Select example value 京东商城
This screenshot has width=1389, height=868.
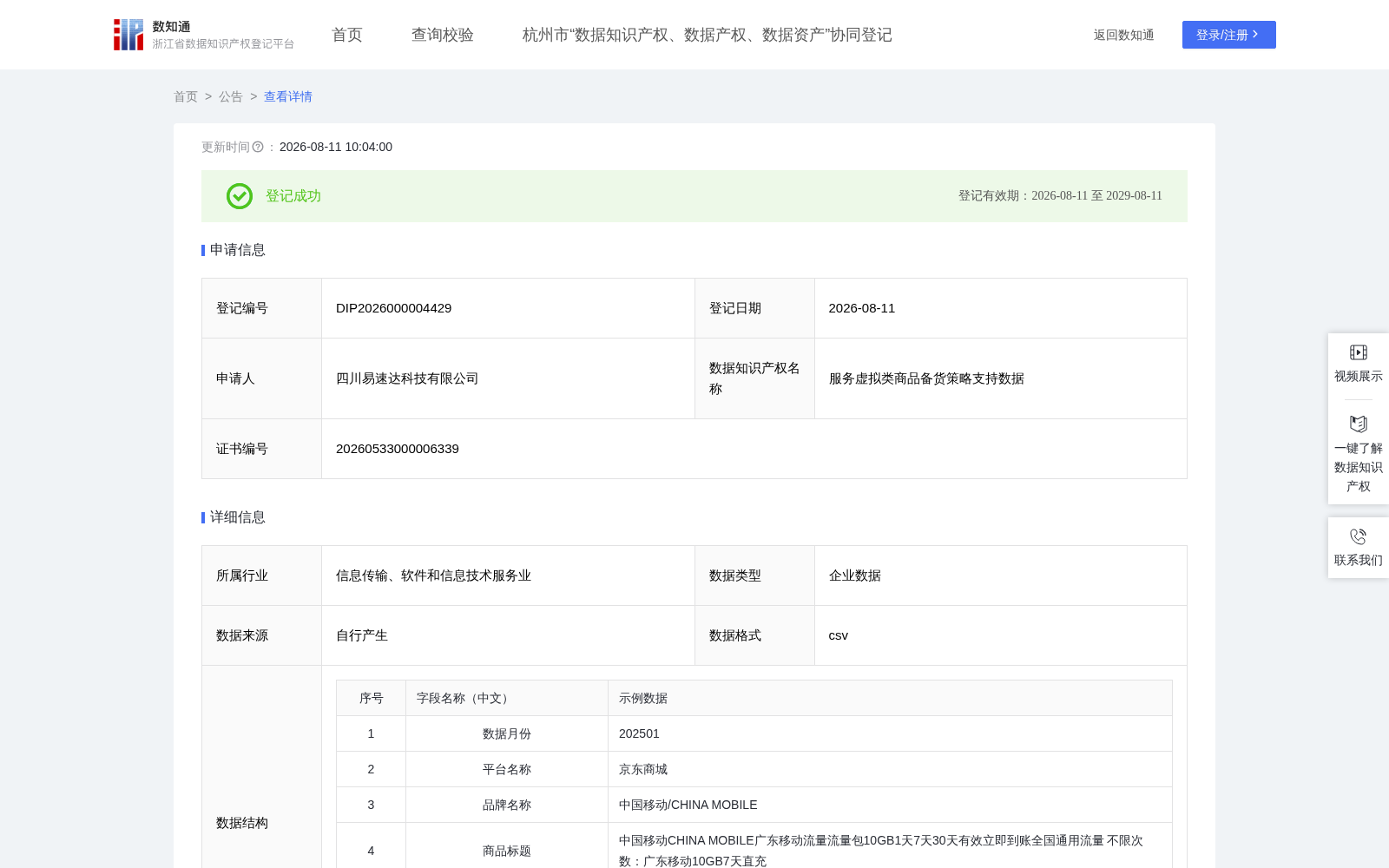click(x=643, y=769)
